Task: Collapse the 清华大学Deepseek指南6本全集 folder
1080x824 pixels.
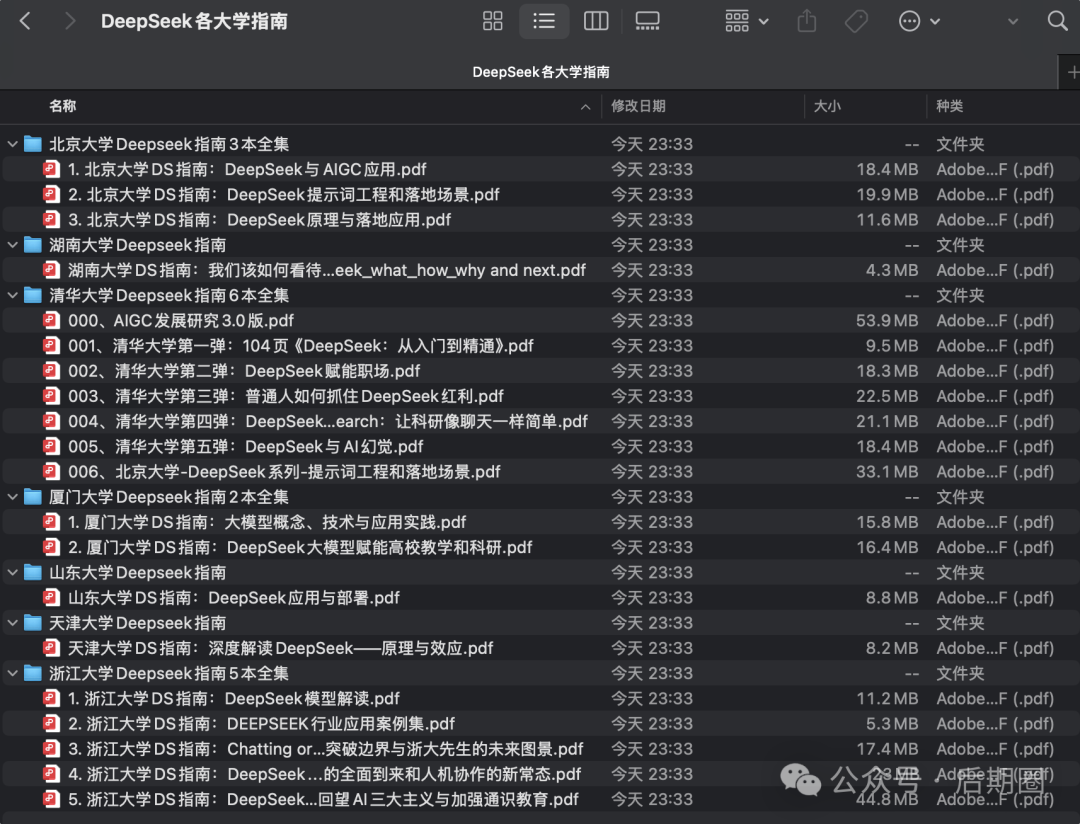Action: (x=12, y=294)
